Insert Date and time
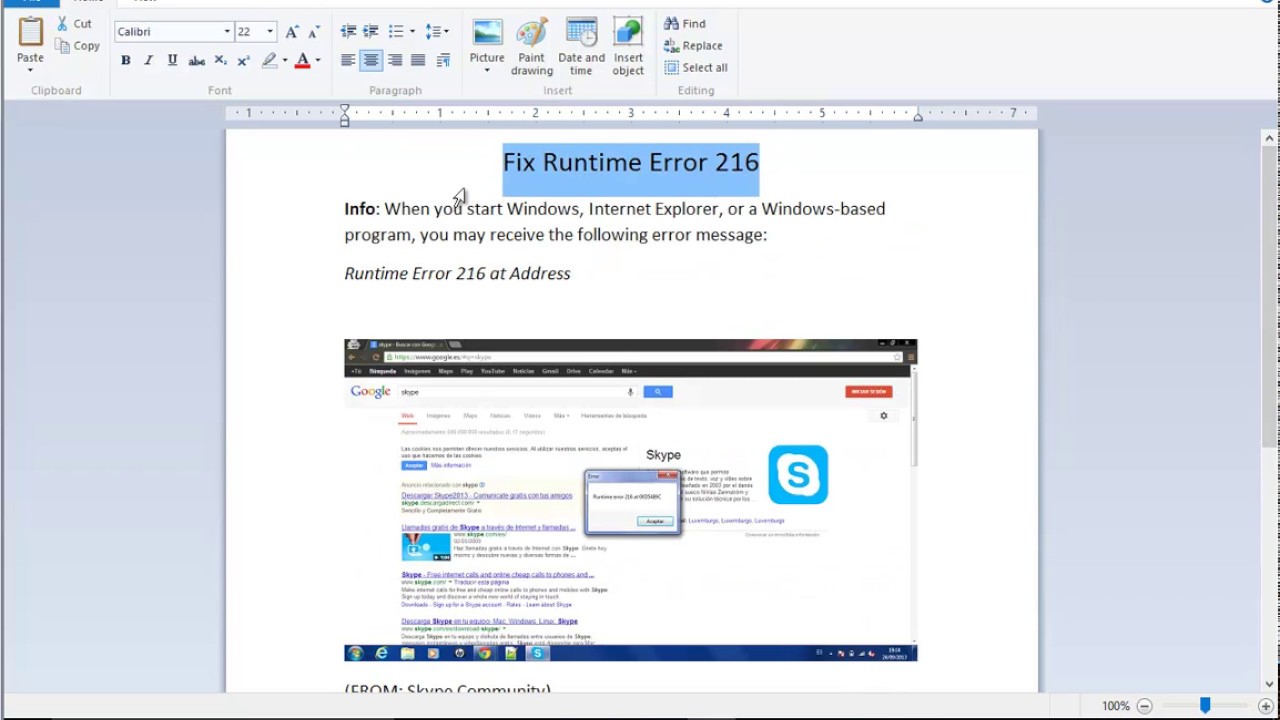 point(581,47)
